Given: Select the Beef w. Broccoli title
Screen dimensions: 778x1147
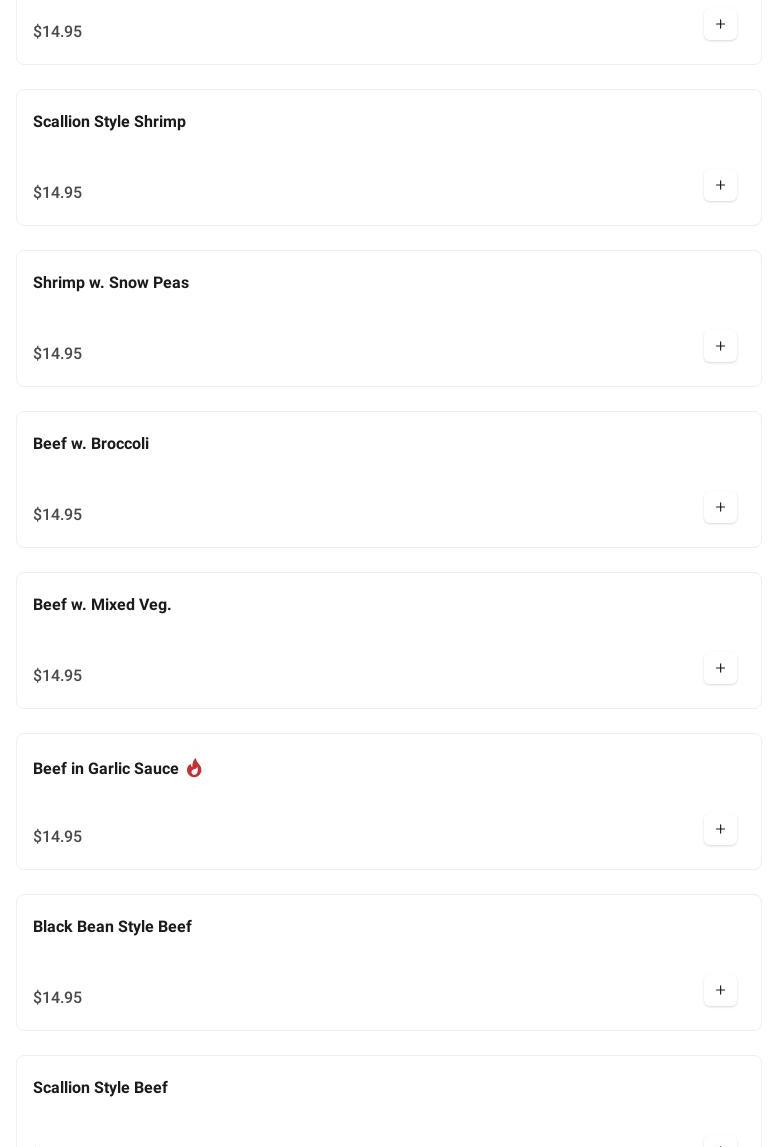Looking at the screenshot, I should 91,444.
